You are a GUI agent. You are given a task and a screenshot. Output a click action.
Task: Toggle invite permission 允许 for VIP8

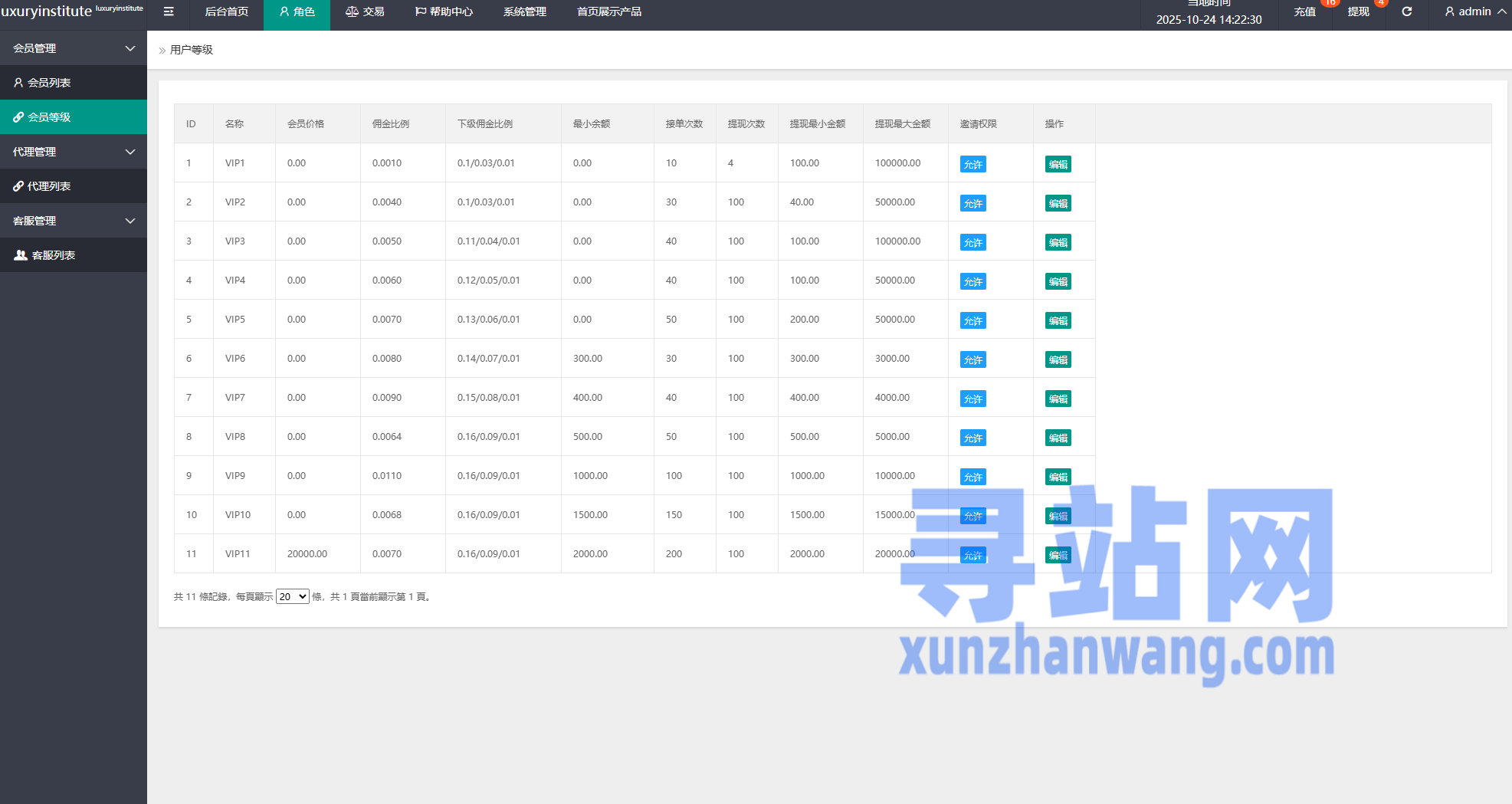pos(972,438)
